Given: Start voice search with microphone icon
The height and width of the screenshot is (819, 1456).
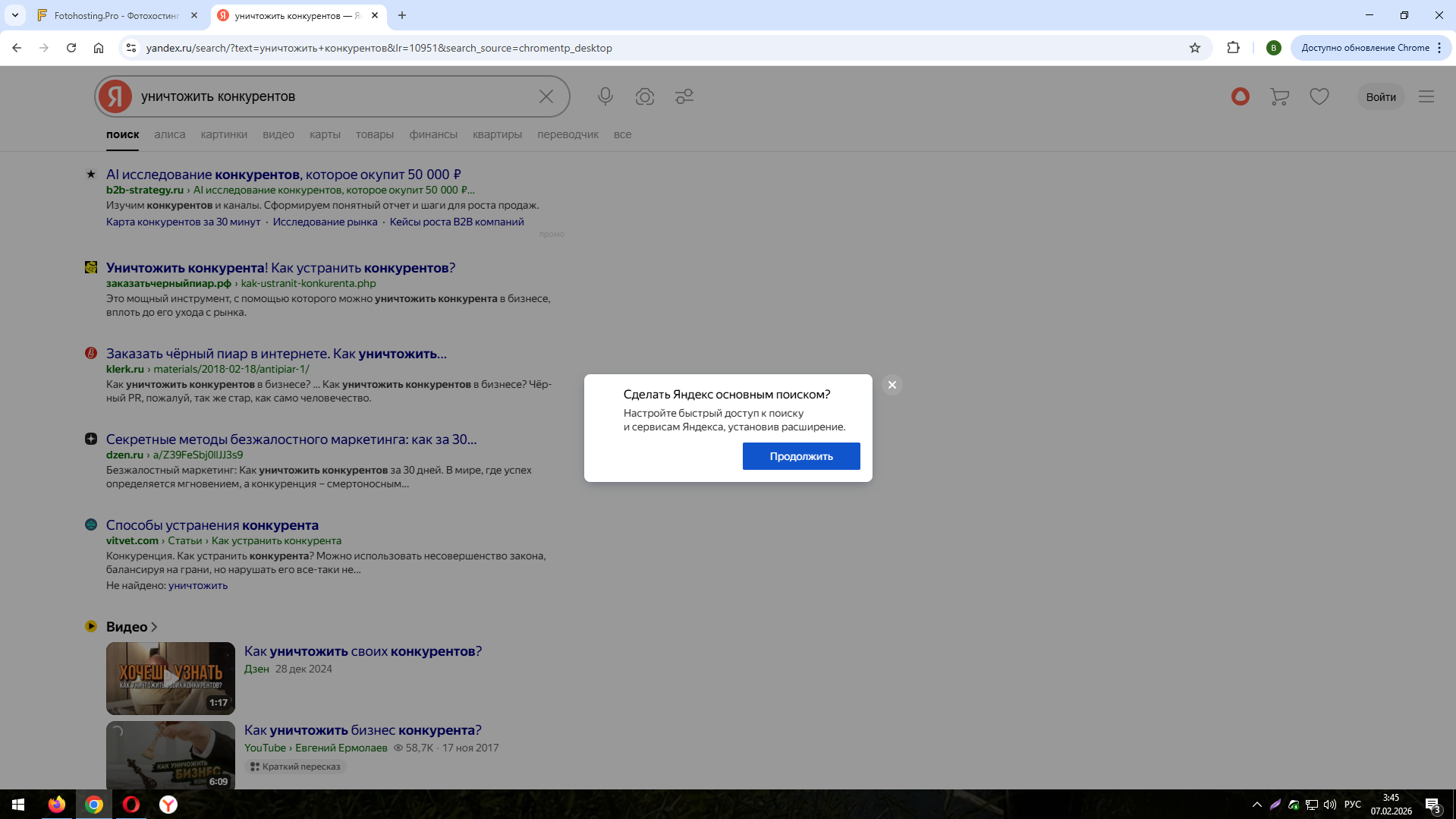Looking at the screenshot, I should [x=605, y=96].
